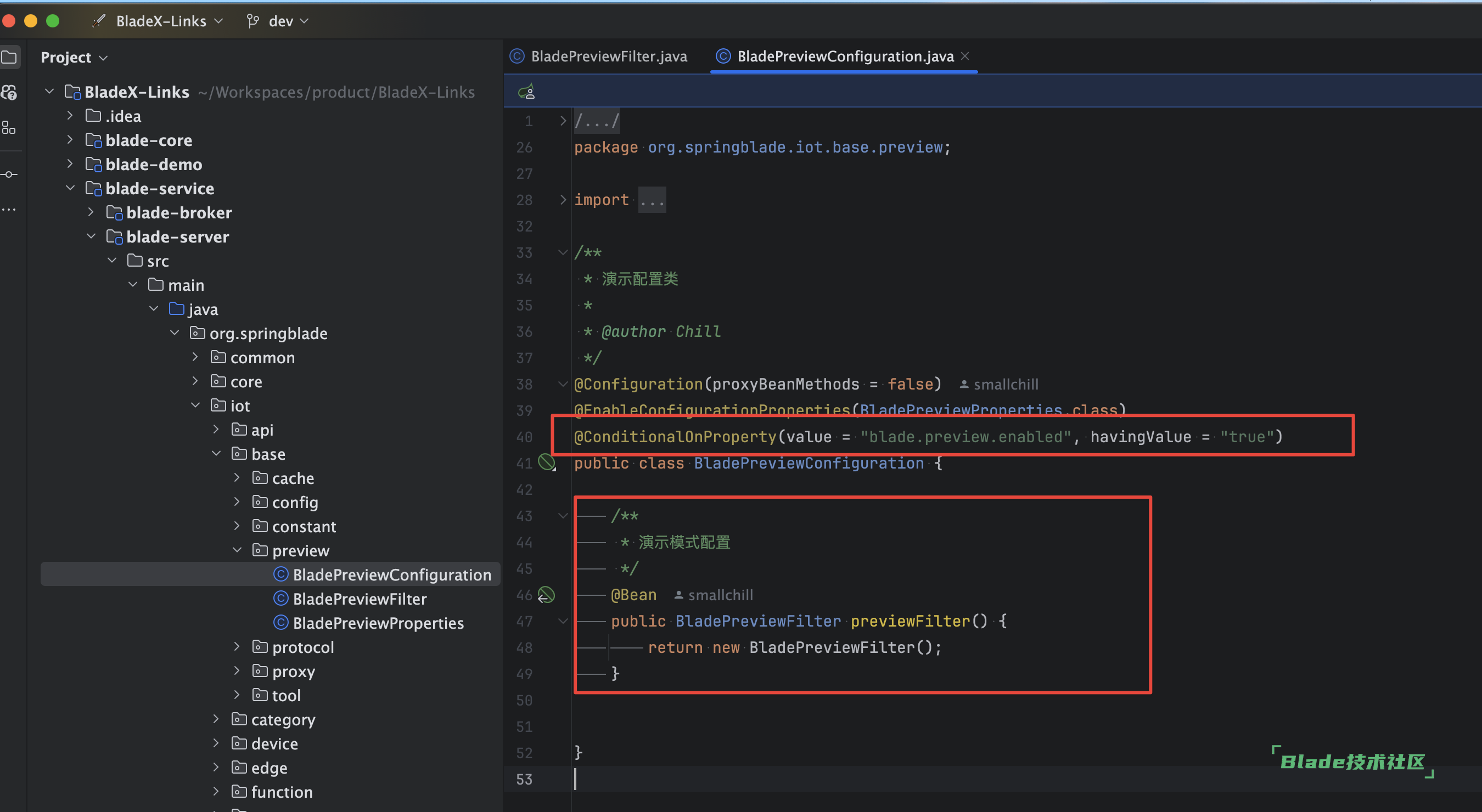Collapse the blade-service module
Screen dimensions: 1482x812
70,188
